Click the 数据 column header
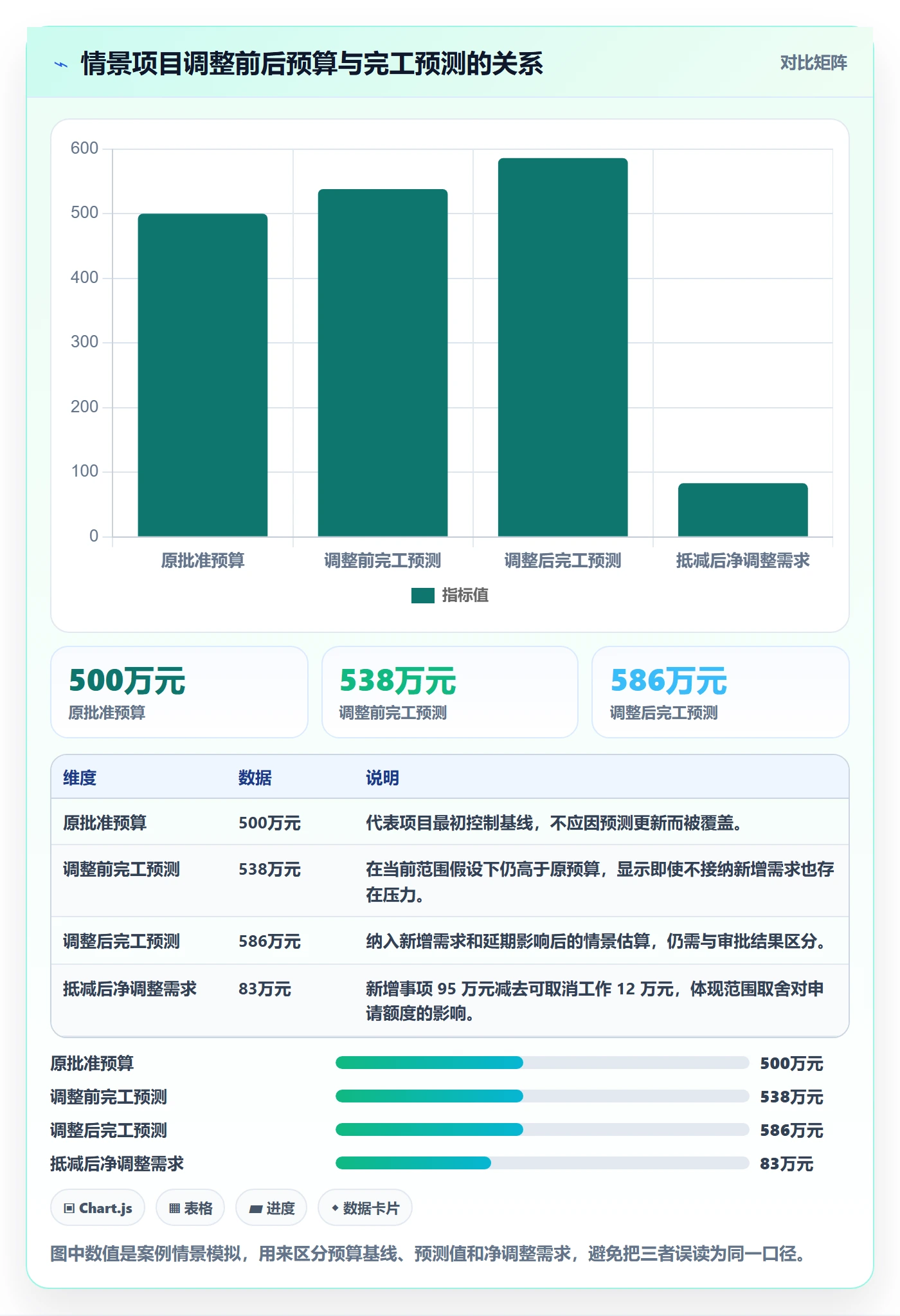 [x=255, y=778]
